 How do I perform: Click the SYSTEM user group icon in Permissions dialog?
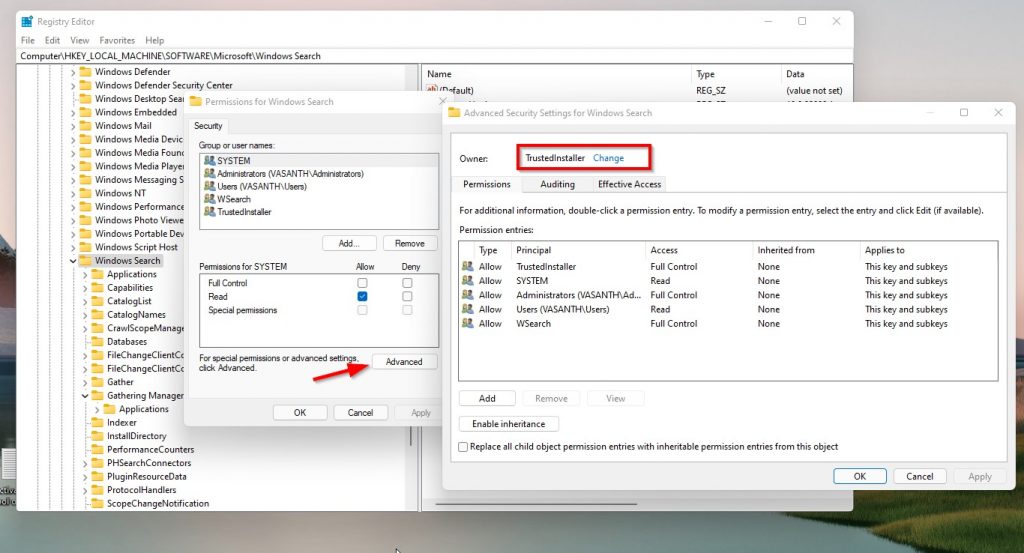[x=210, y=160]
